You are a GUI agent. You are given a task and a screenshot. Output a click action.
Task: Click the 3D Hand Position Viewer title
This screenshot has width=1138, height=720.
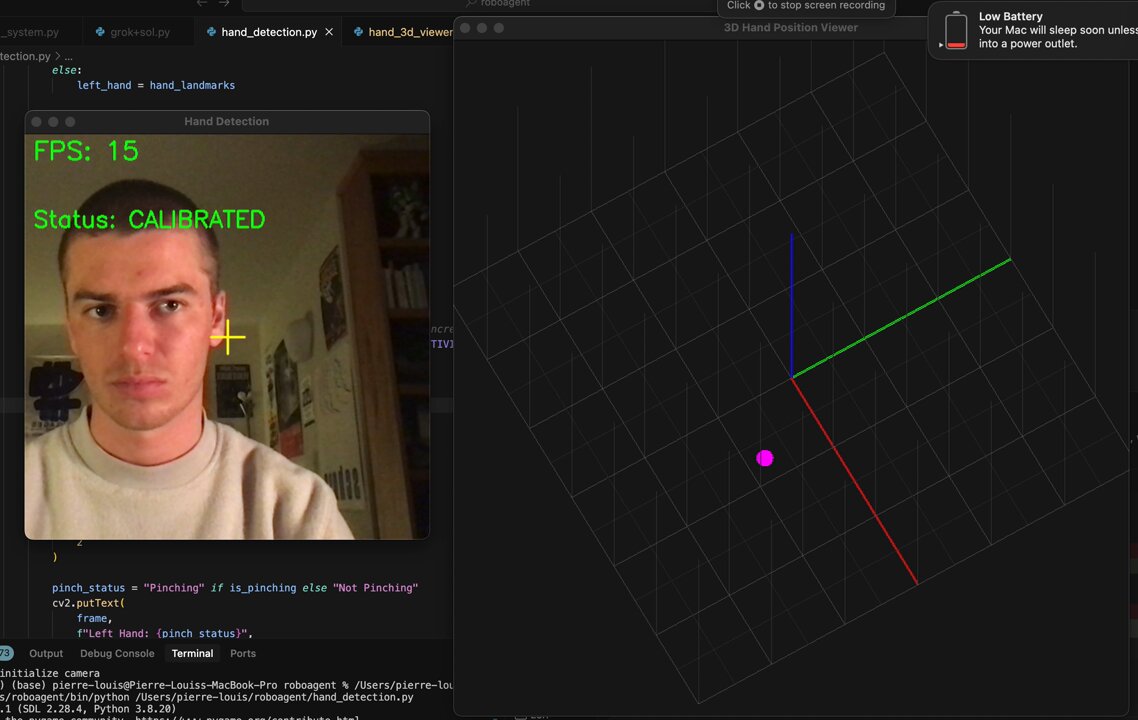pos(790,28)
